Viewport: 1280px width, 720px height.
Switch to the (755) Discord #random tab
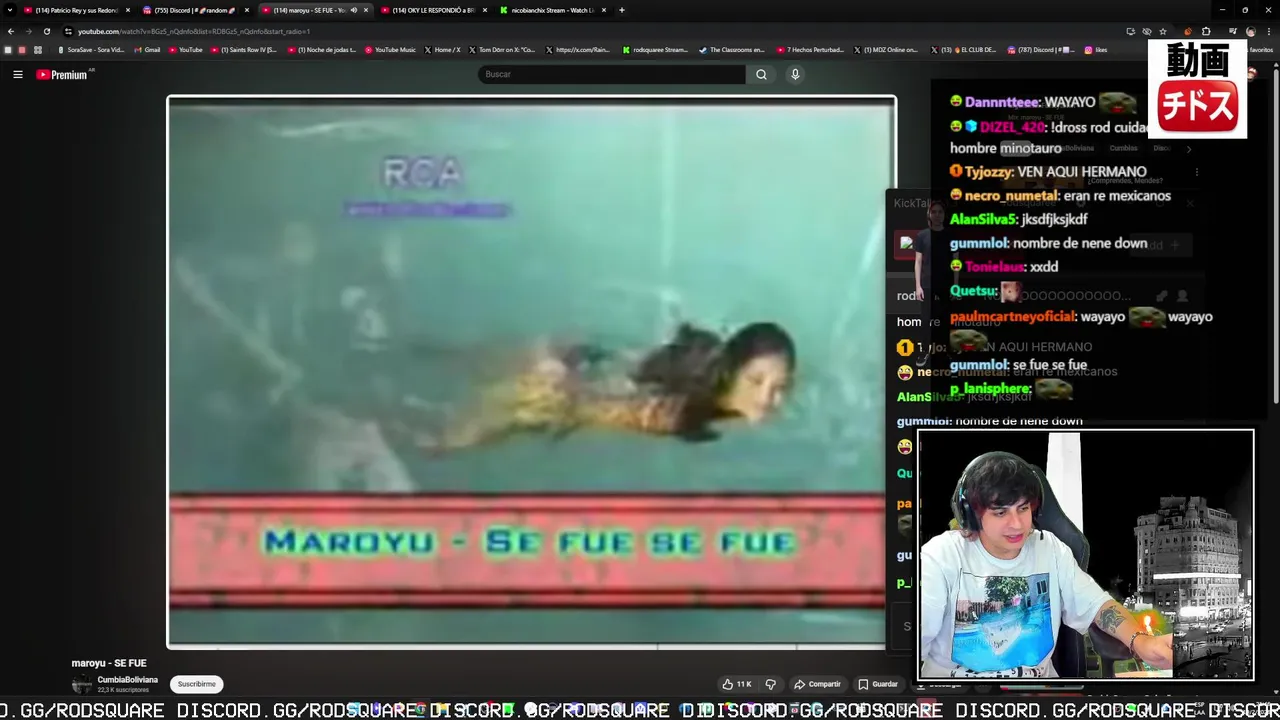point(196,10)
